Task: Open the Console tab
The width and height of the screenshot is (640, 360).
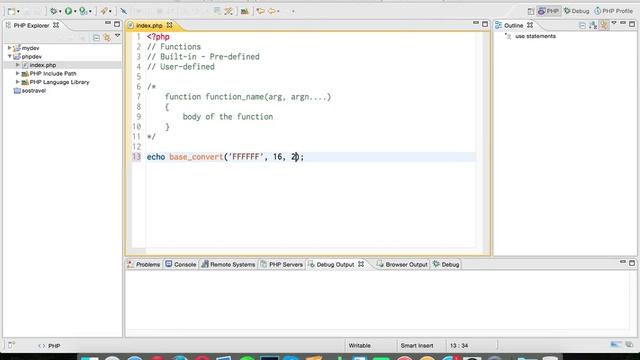Action: pyautogui.click(x=181, y=264)
